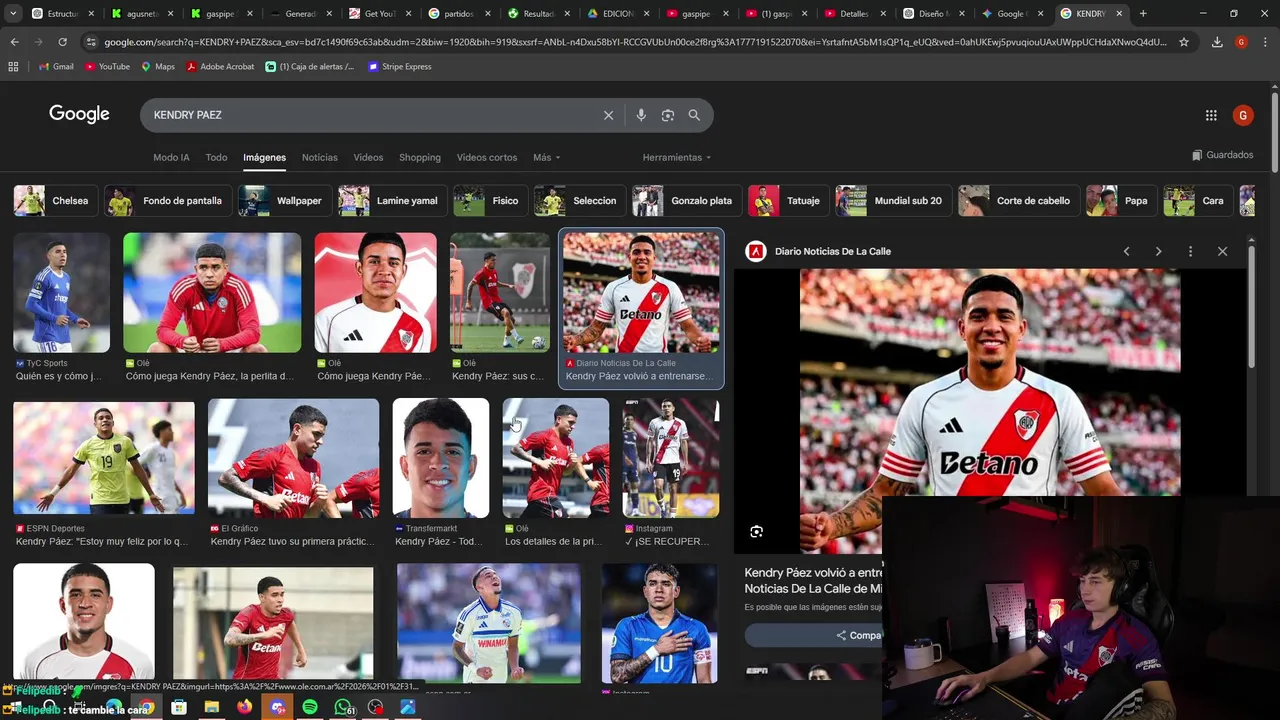Image resolution: width=1280 pixels, height=720 pixels.
Task: Switch to the Modo IA tab
Action: [171, 157]
